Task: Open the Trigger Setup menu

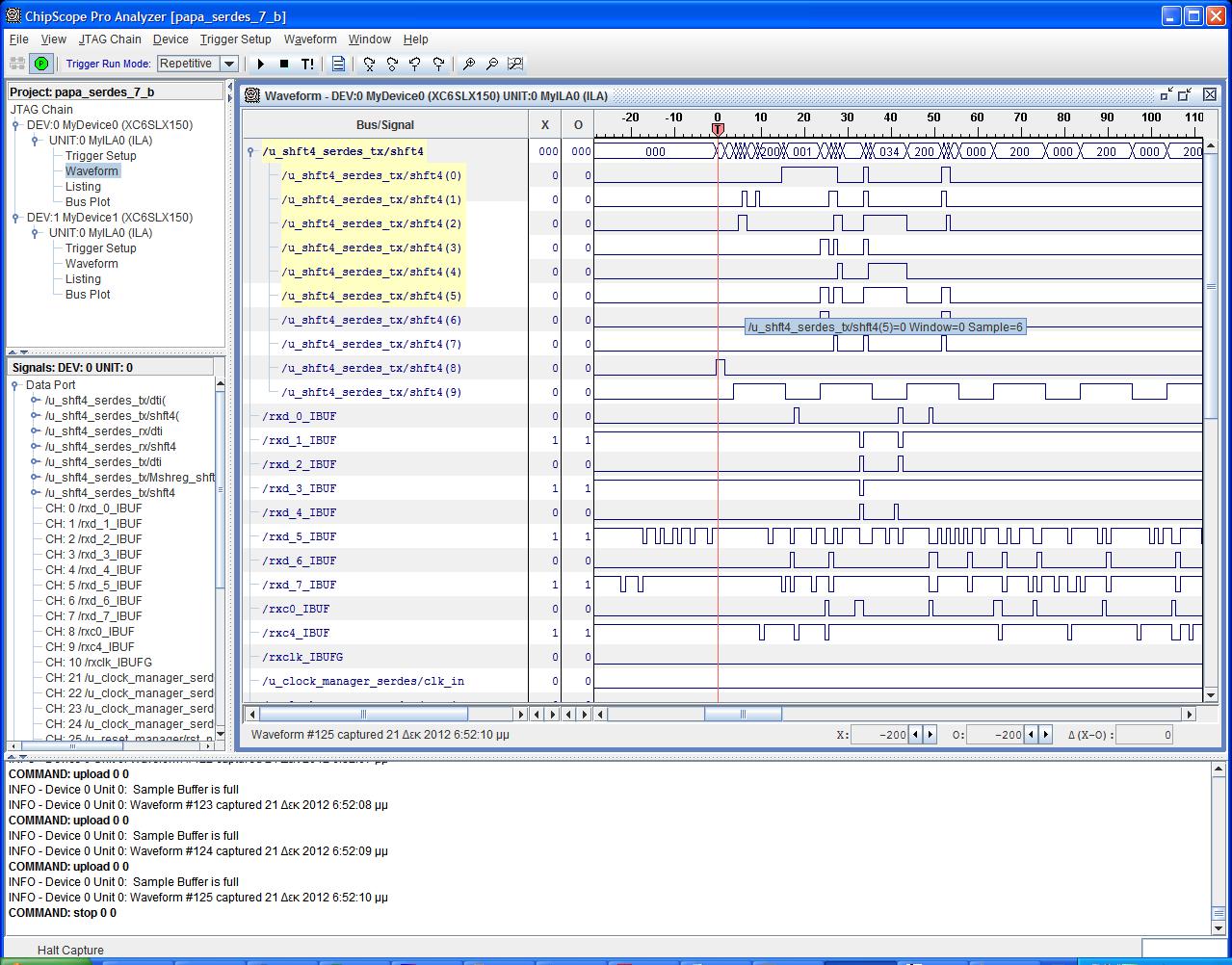Action: coord(235,39)
